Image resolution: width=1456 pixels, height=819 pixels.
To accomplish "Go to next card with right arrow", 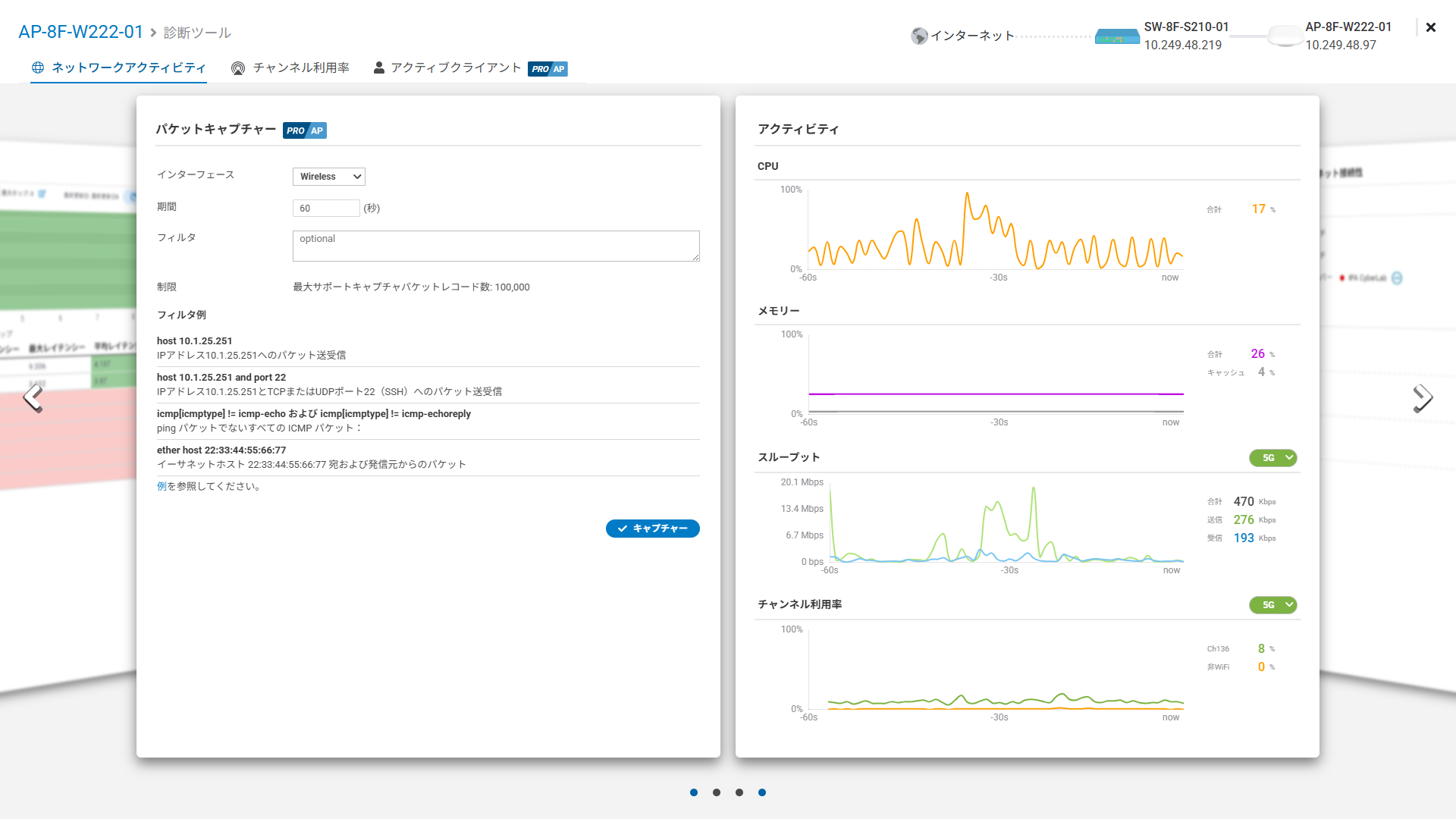I will (1423, 397).
